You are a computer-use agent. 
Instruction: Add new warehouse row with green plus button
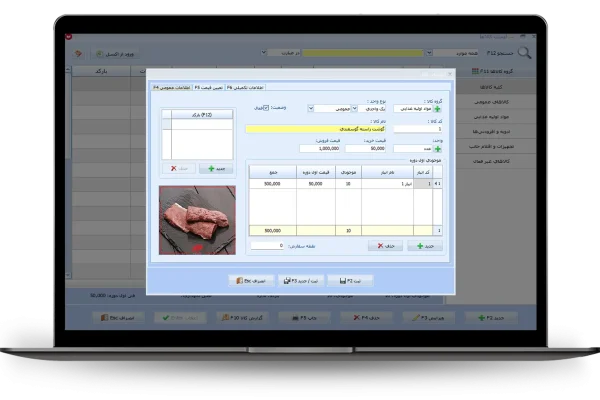pos(424,245)
